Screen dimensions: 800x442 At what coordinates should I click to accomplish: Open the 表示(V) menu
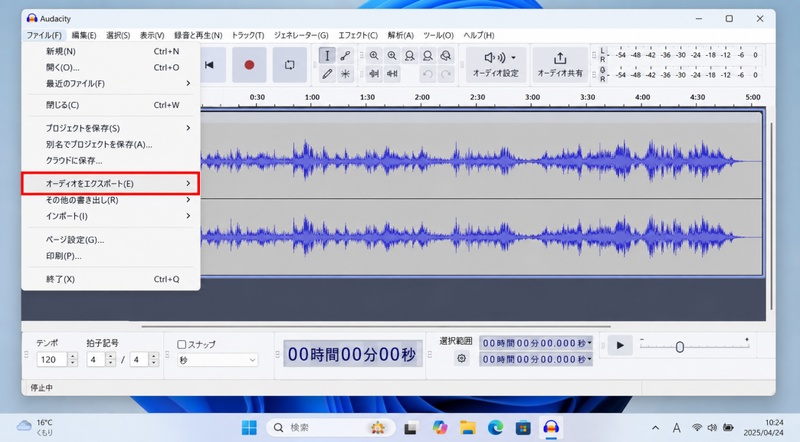tap(152, 35)
